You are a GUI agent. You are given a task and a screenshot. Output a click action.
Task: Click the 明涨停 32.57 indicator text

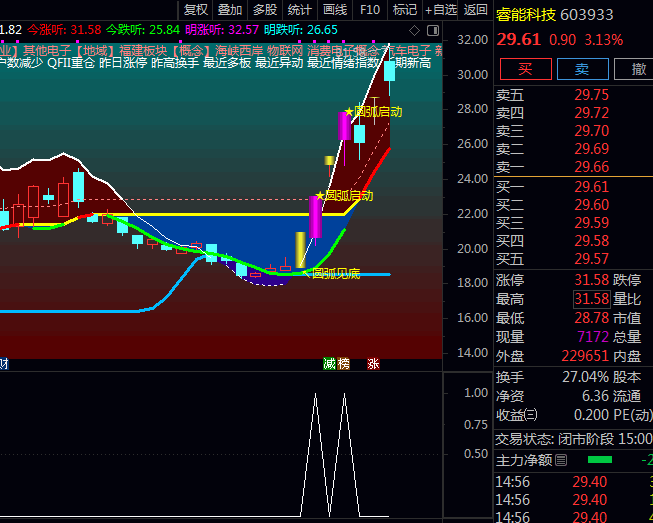coord(222,30)
